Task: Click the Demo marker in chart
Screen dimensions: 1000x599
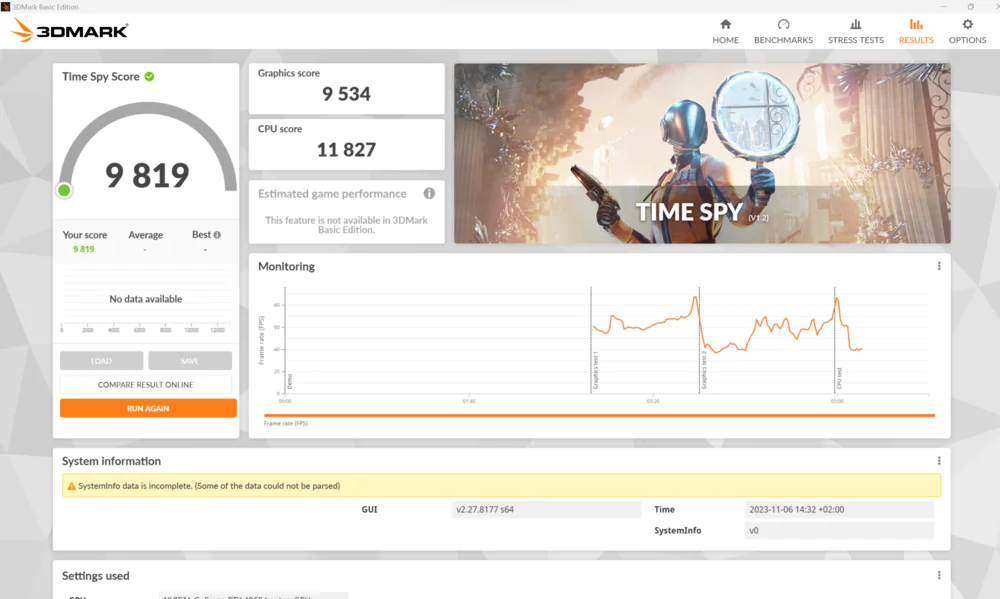Action: pyautogui.click(x=289, y=381)
